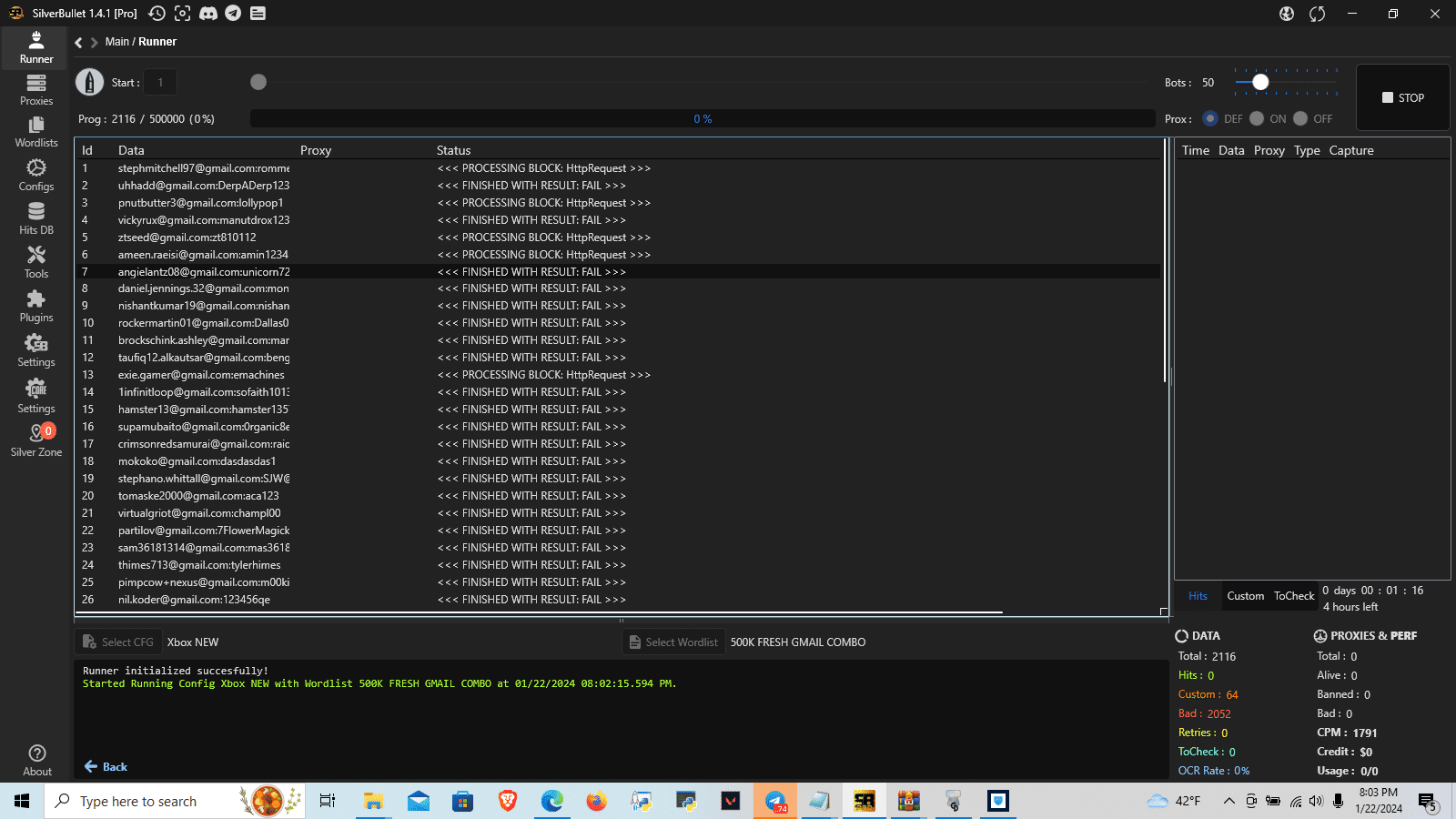The height and width of the screenshot is (819, 1456).
Task: Open the Windows Start menu
Action: point(22,801)
